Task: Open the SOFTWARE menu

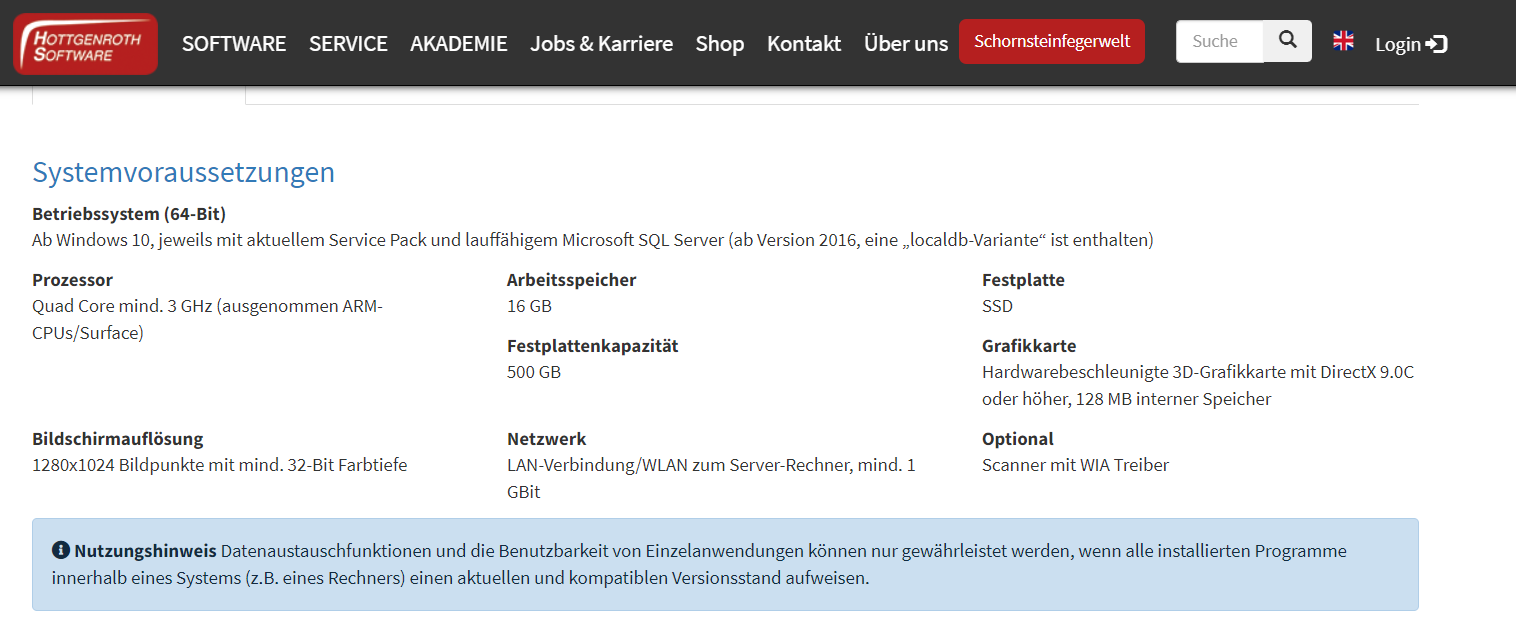Action: tap(233, 44)
